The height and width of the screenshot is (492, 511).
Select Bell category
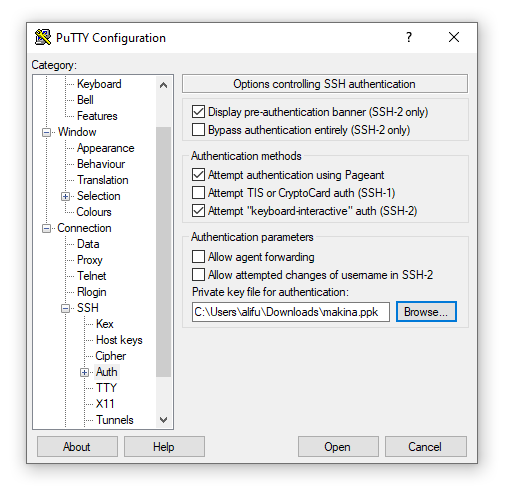[85, 100]
